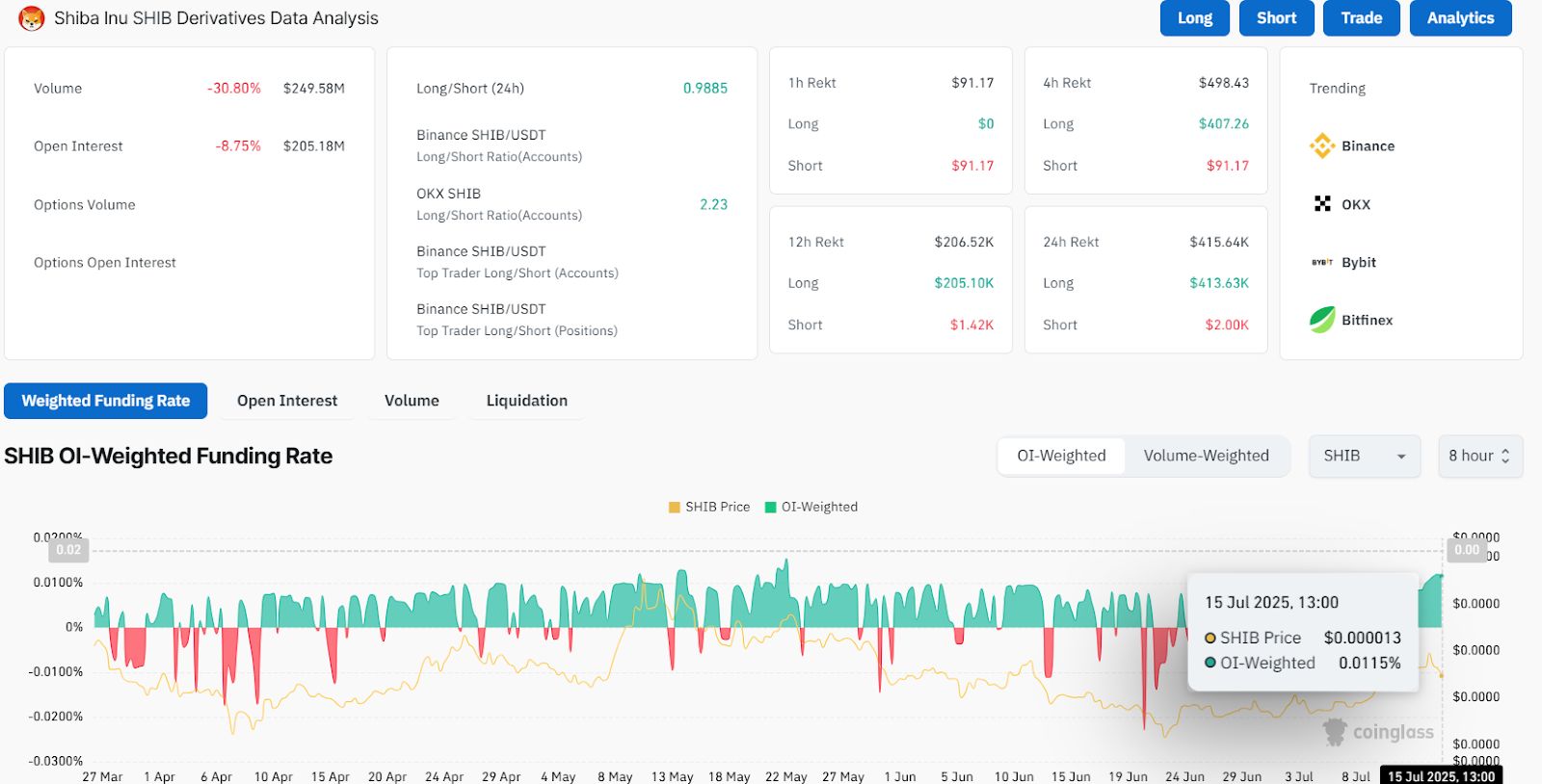This screenshot has width=1542, height=784.
Task: Click the 0.02 left axis marker
Action: coord(68,550)
